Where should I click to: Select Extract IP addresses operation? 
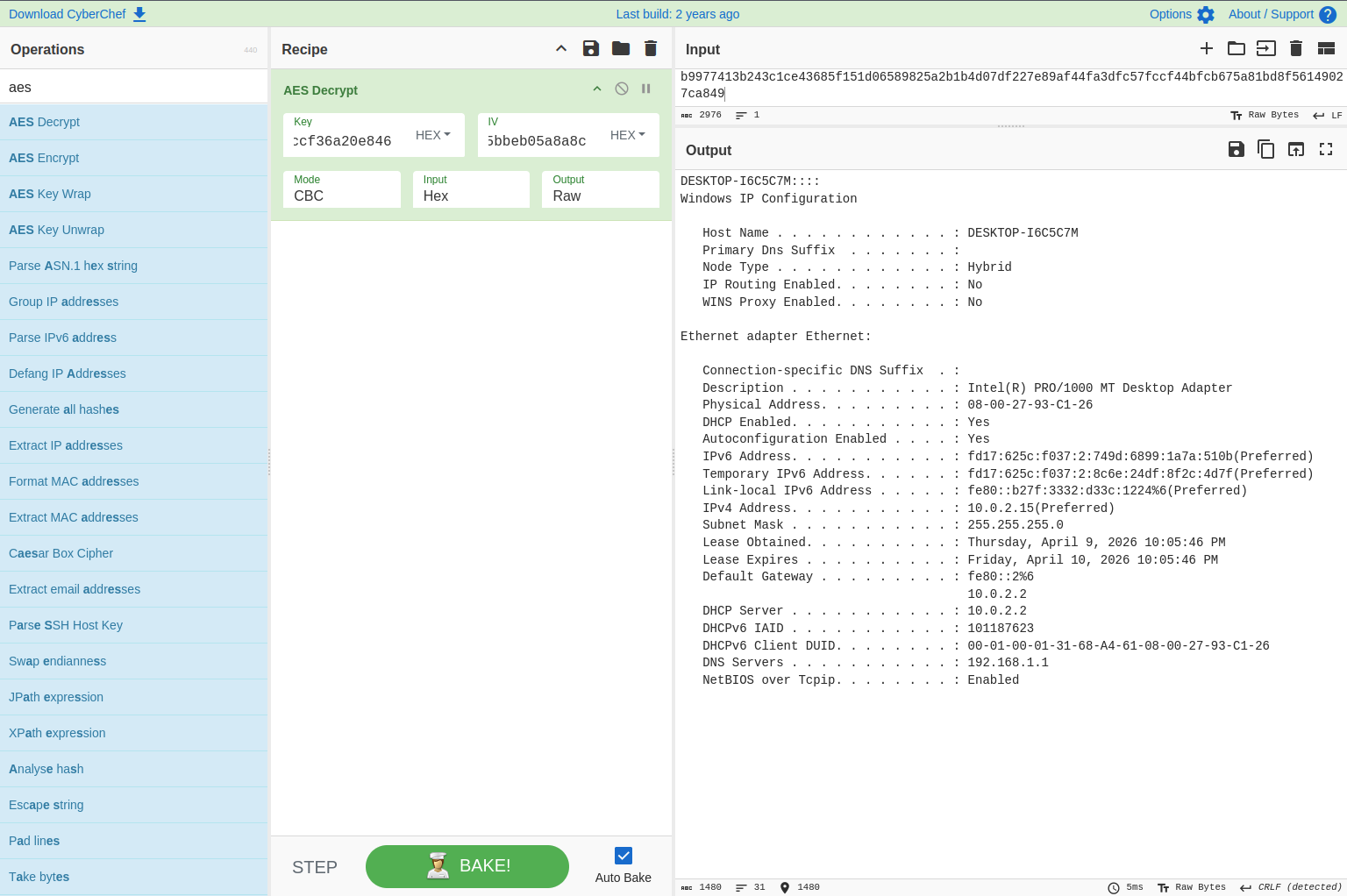tap(133, 445)
